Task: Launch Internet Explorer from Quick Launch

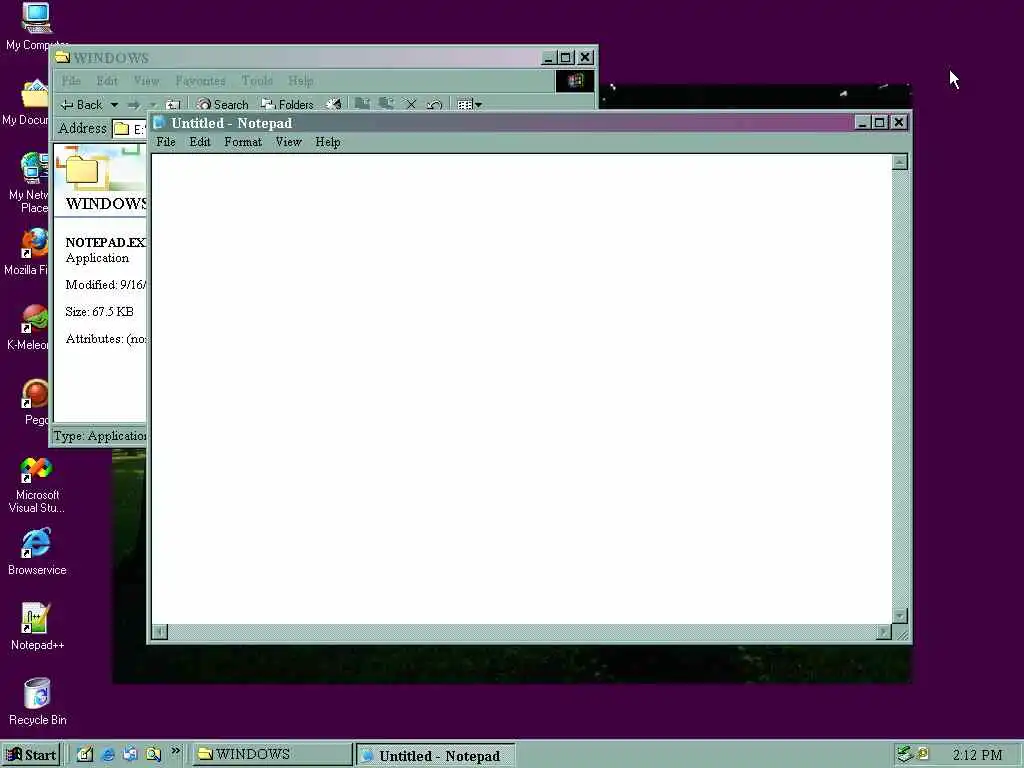Action: click(108, 754)
